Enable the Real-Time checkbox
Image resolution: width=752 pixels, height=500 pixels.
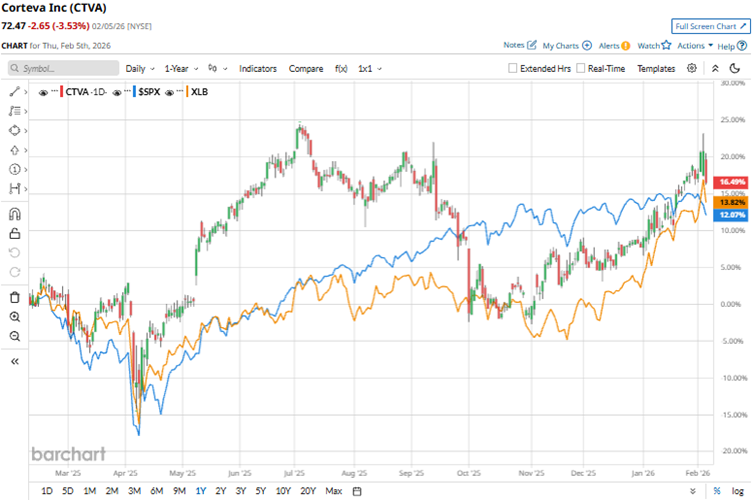coord(580,69)
